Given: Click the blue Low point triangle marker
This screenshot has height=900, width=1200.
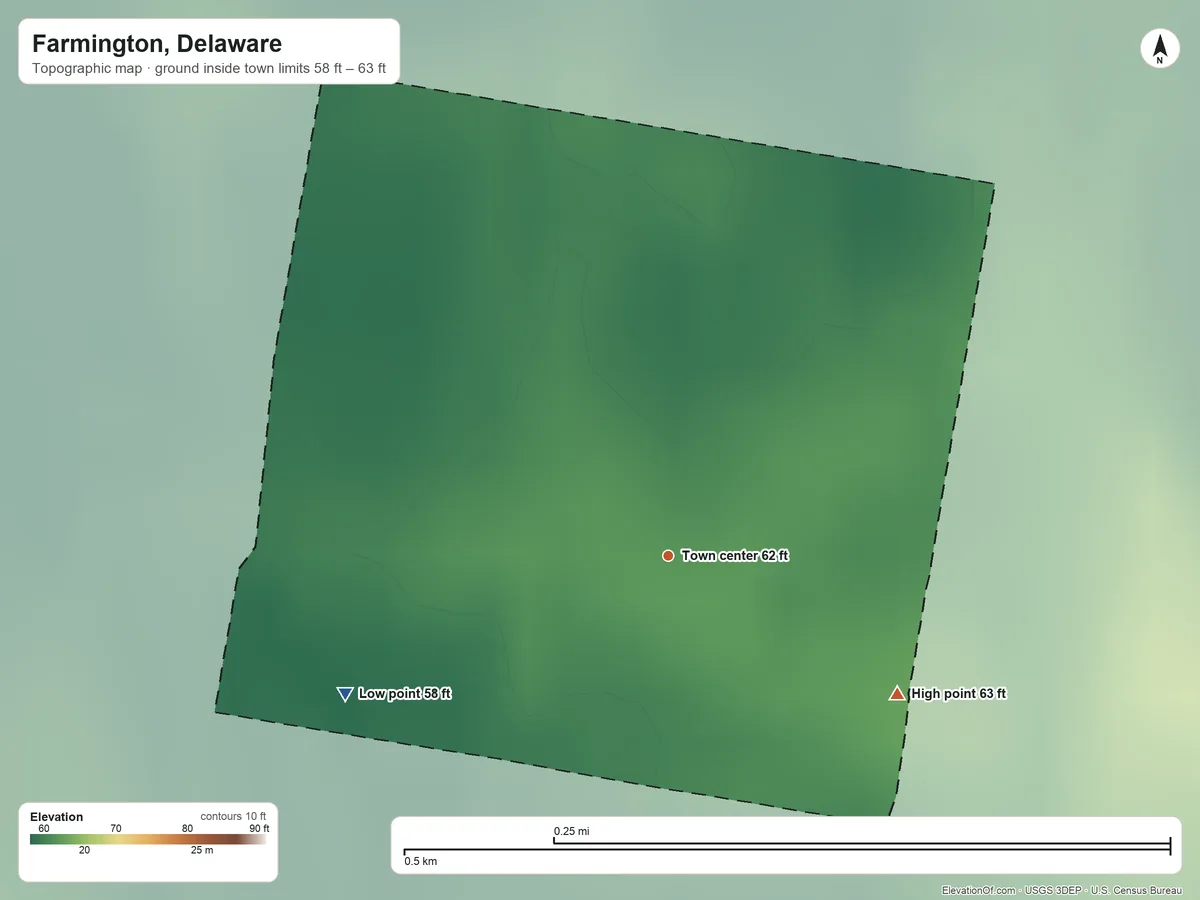Looking at the screenshot, I should (x=345, y=694).
